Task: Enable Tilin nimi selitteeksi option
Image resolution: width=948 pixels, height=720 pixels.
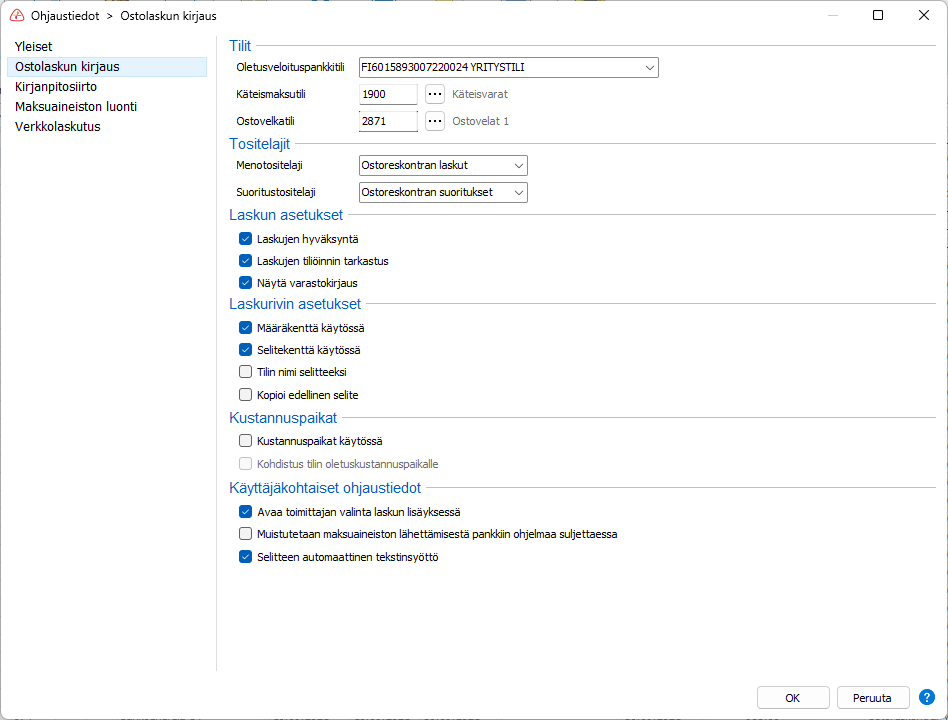Action: coord(245,371)
